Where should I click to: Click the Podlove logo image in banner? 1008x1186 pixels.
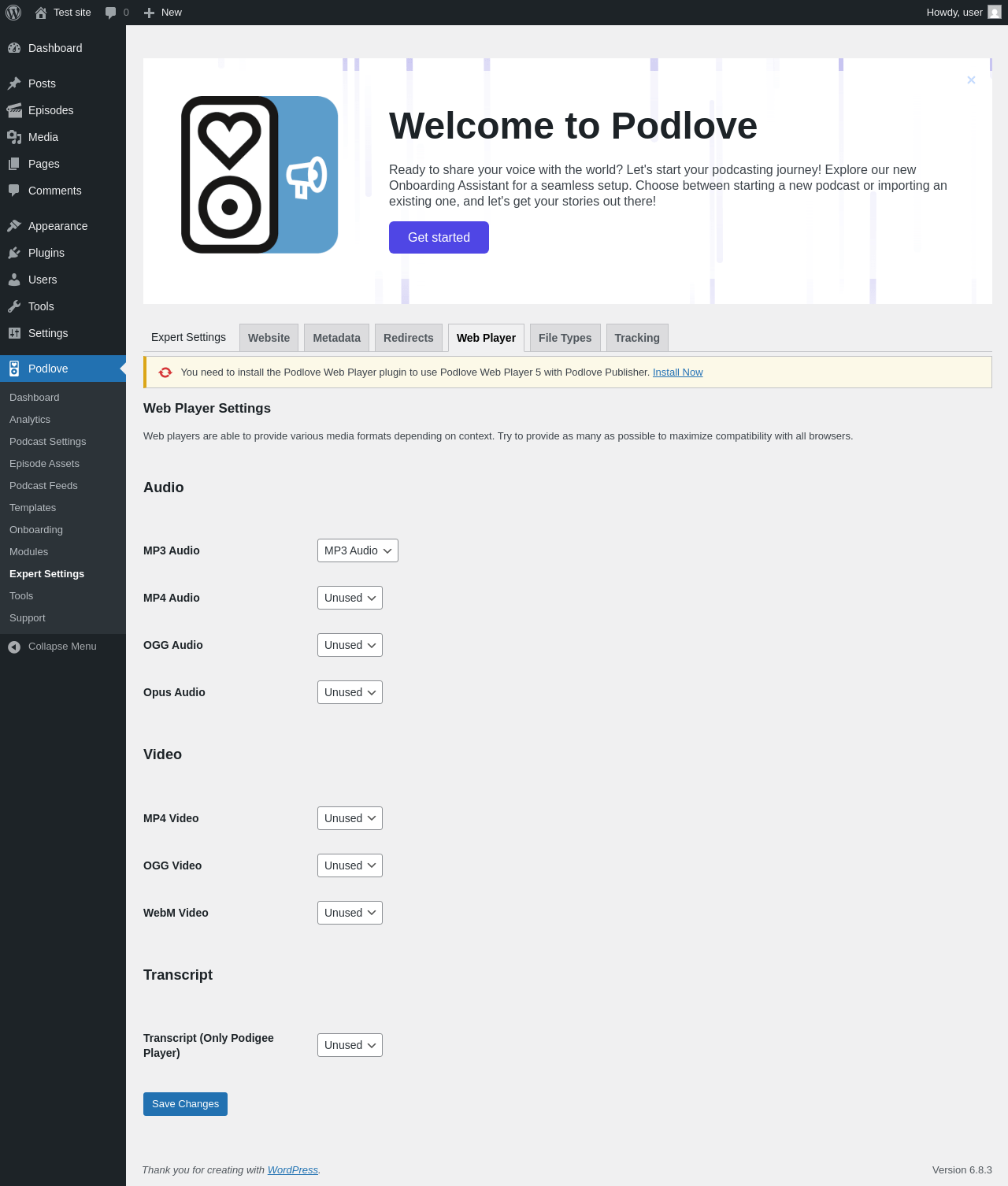click(260, 175)
